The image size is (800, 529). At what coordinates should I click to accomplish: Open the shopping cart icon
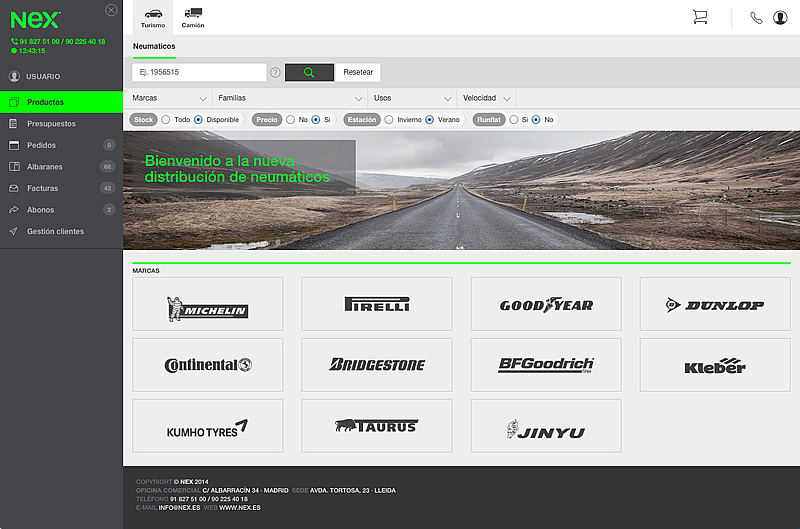tap(700, 17)
